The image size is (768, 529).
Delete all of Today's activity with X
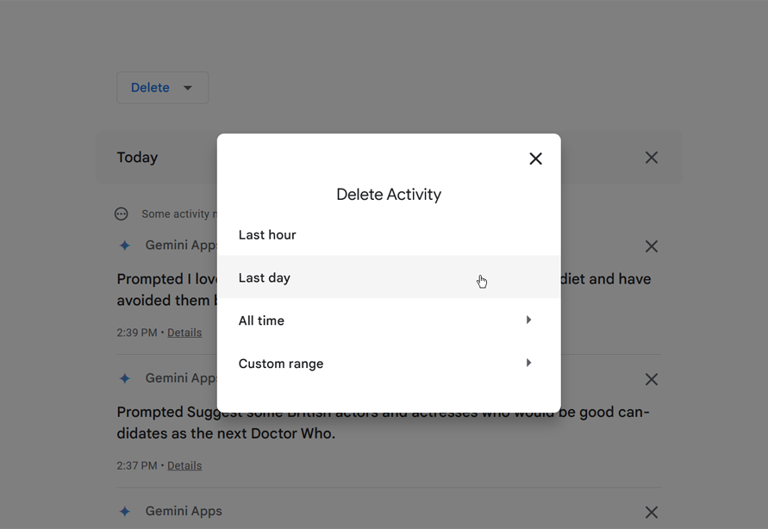pos(651,158)
